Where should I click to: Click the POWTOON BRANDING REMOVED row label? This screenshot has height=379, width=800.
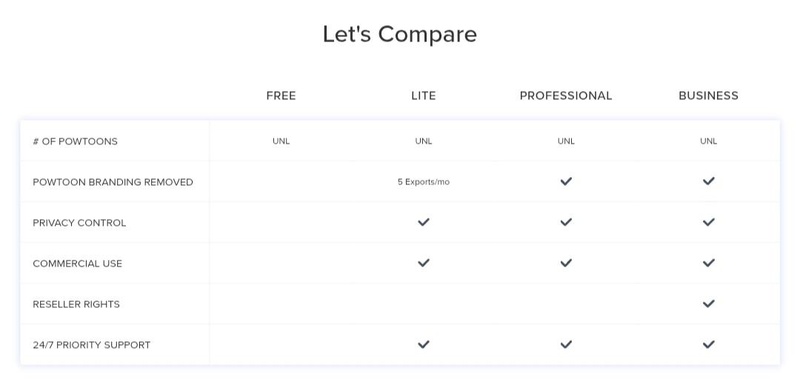point(113,182)
